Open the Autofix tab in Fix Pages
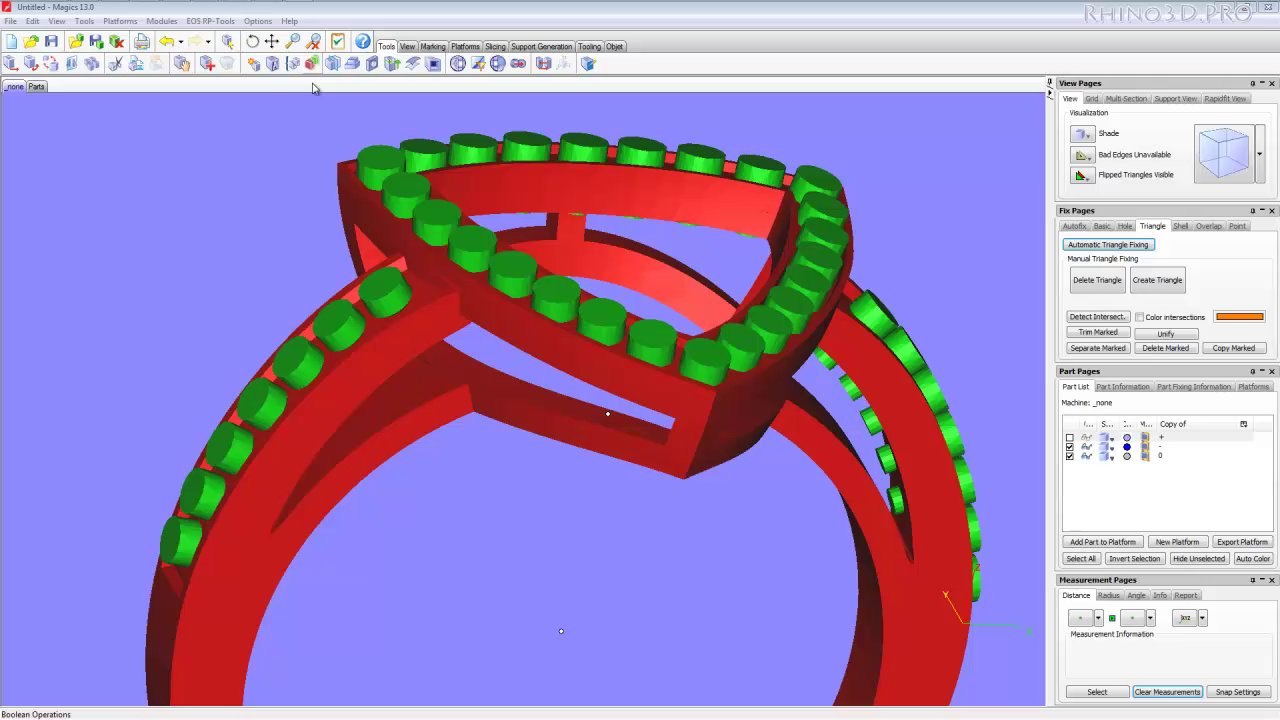1280x720 pixels. 1074,226
